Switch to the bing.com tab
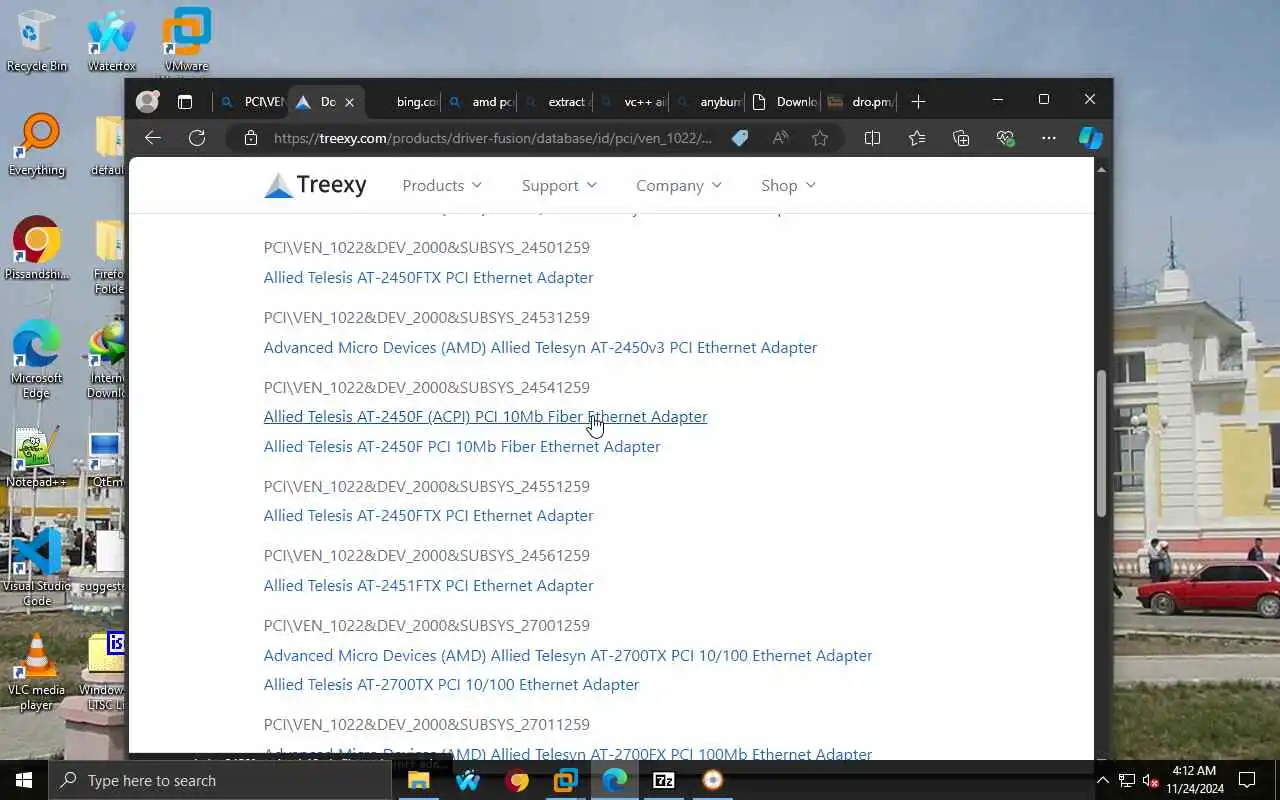The image size is (1280, 800). pos(405,102)
